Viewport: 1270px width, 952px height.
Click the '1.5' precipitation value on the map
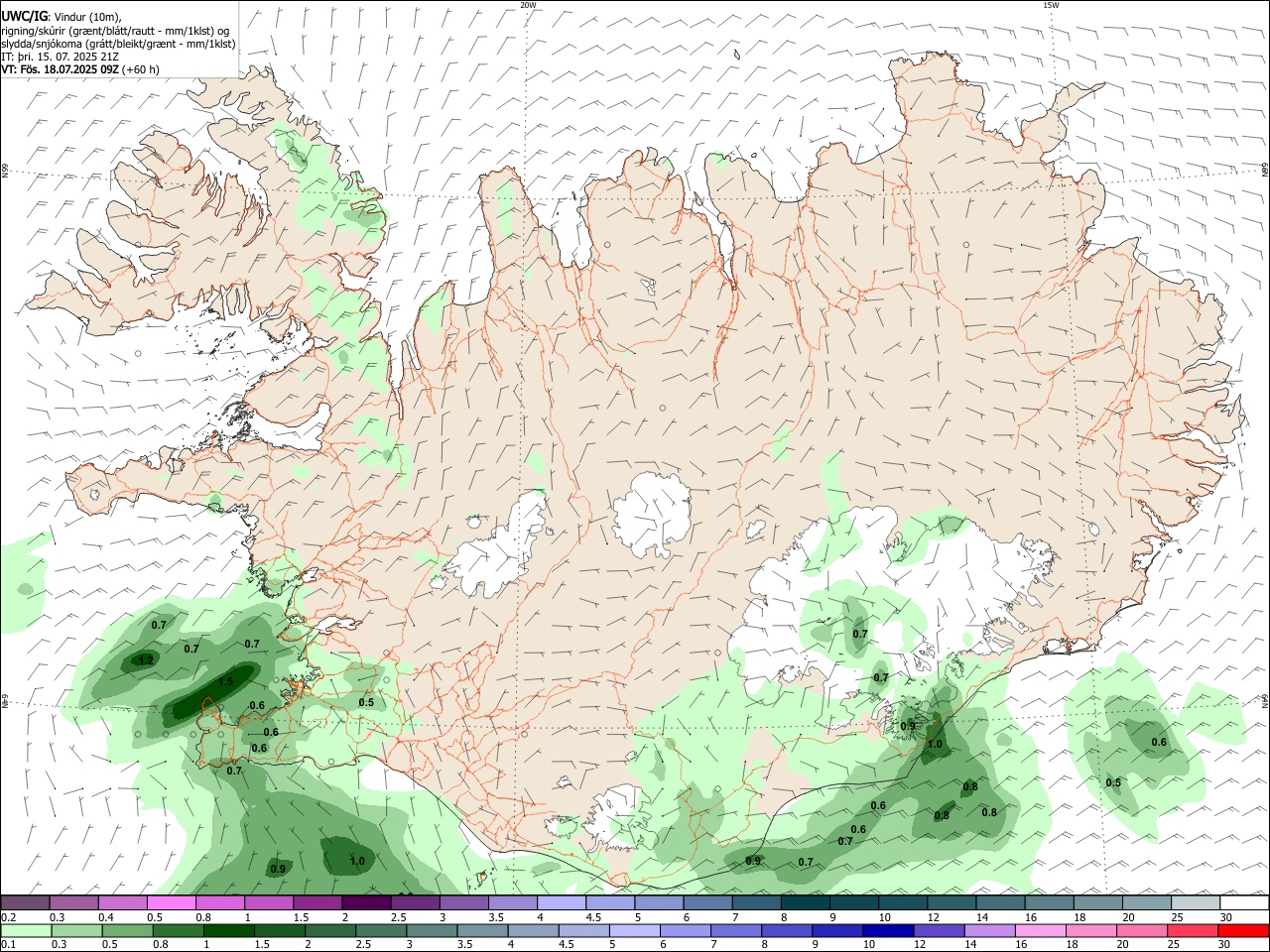225,681
